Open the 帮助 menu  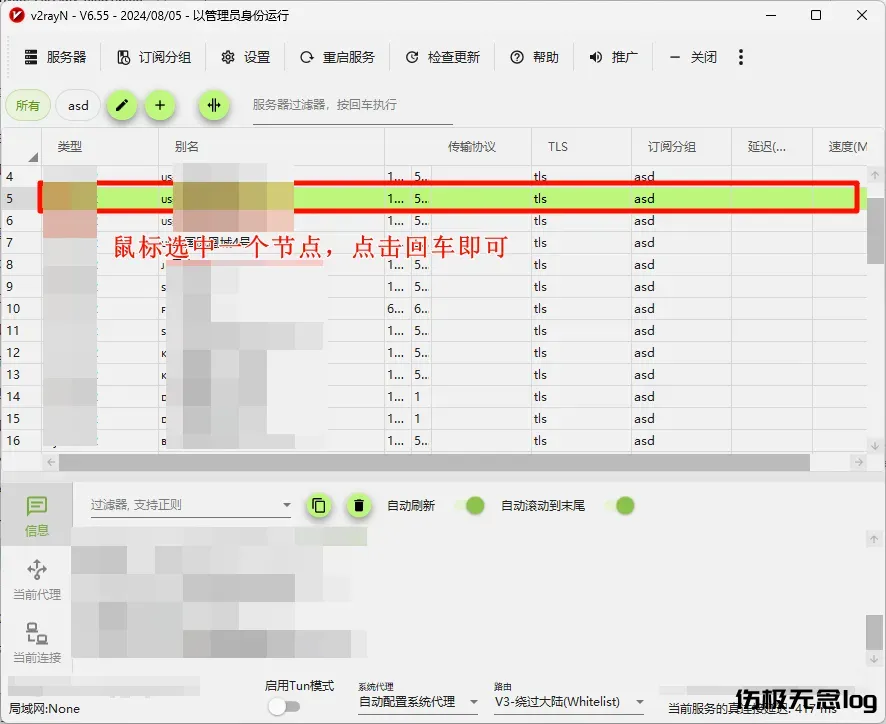[535, 57]
